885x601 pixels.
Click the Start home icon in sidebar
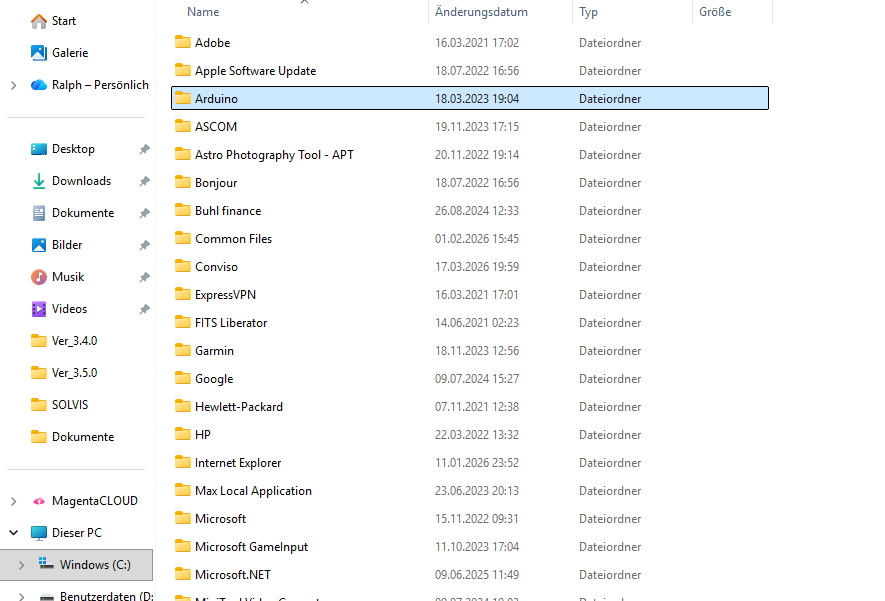coord(39,21)
